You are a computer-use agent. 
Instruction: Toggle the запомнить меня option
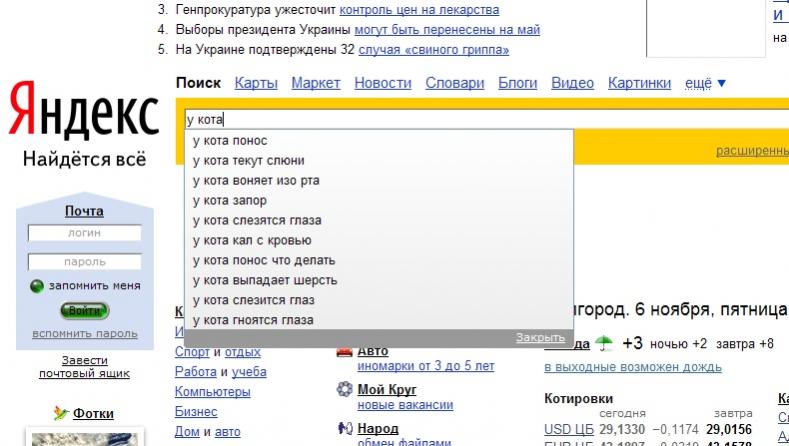pos(37,286)
